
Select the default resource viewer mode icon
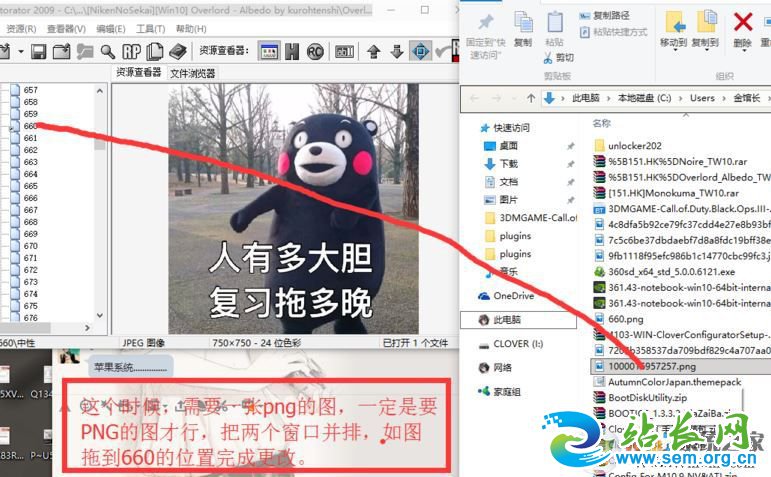(269, 51)
